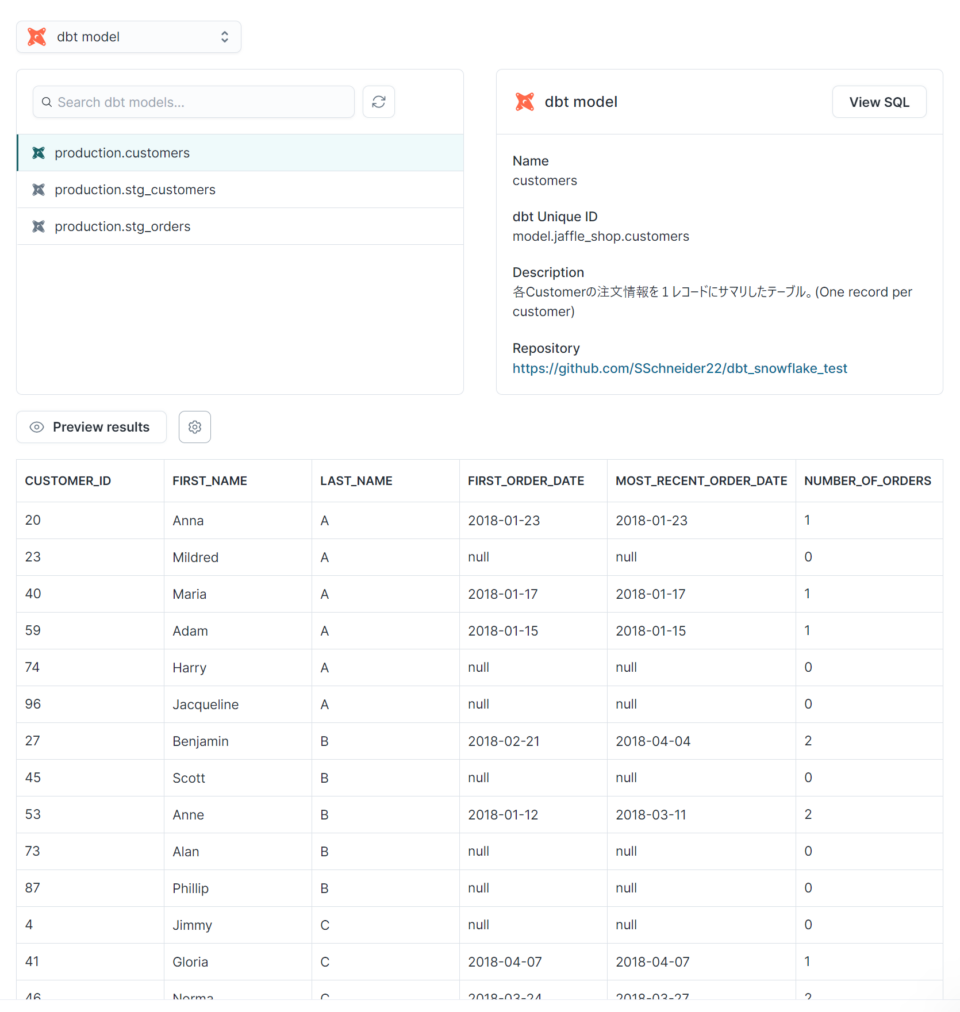Click the dbt icon in the model details header
The image size is (960, 1012).
click(524, 101)
